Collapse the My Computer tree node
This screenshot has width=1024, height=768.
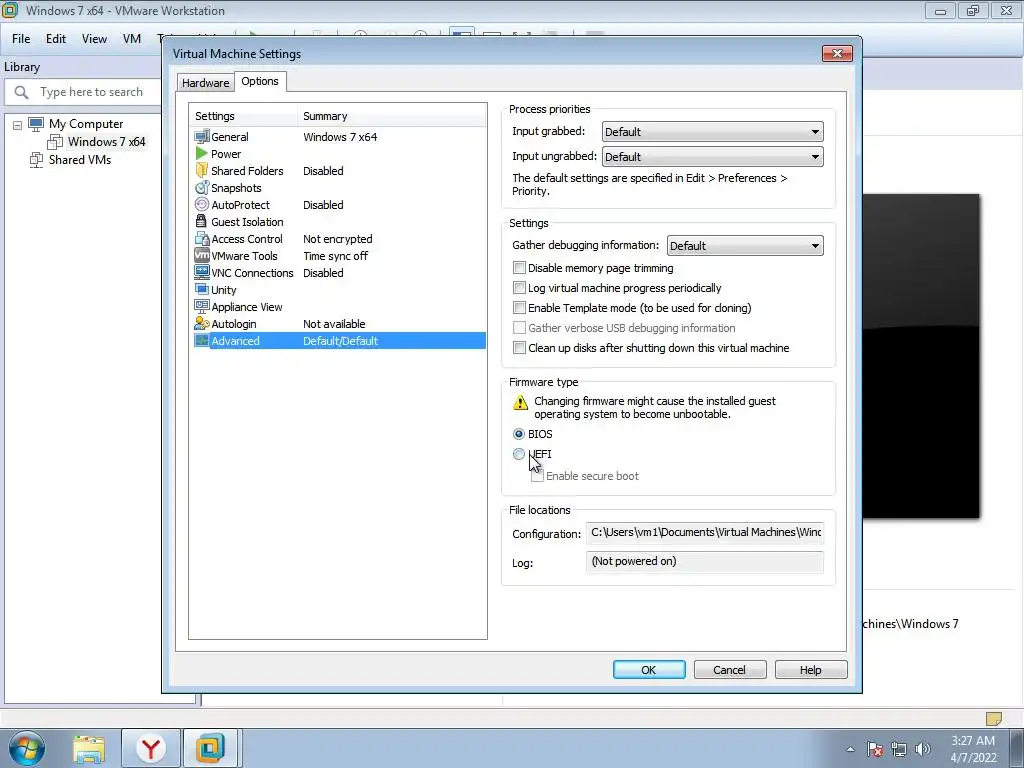[x=18, y=125]
